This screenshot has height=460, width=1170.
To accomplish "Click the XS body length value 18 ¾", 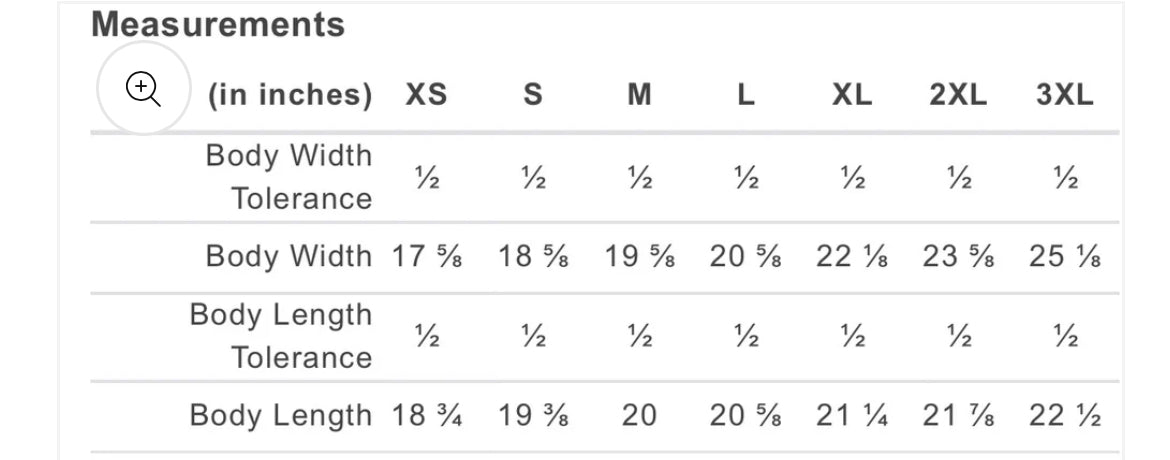I will [426, 416].
